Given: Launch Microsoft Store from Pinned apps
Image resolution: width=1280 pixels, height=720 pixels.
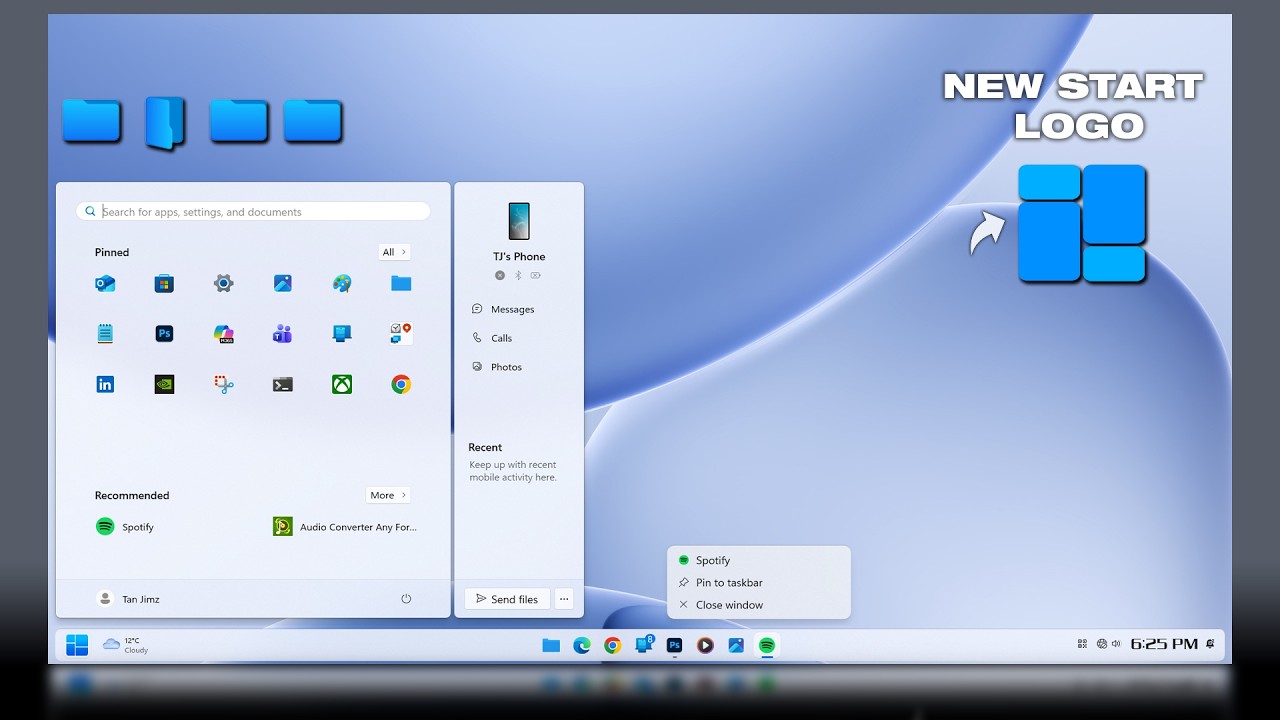Looking at the screenshot, I should (164, 284).
